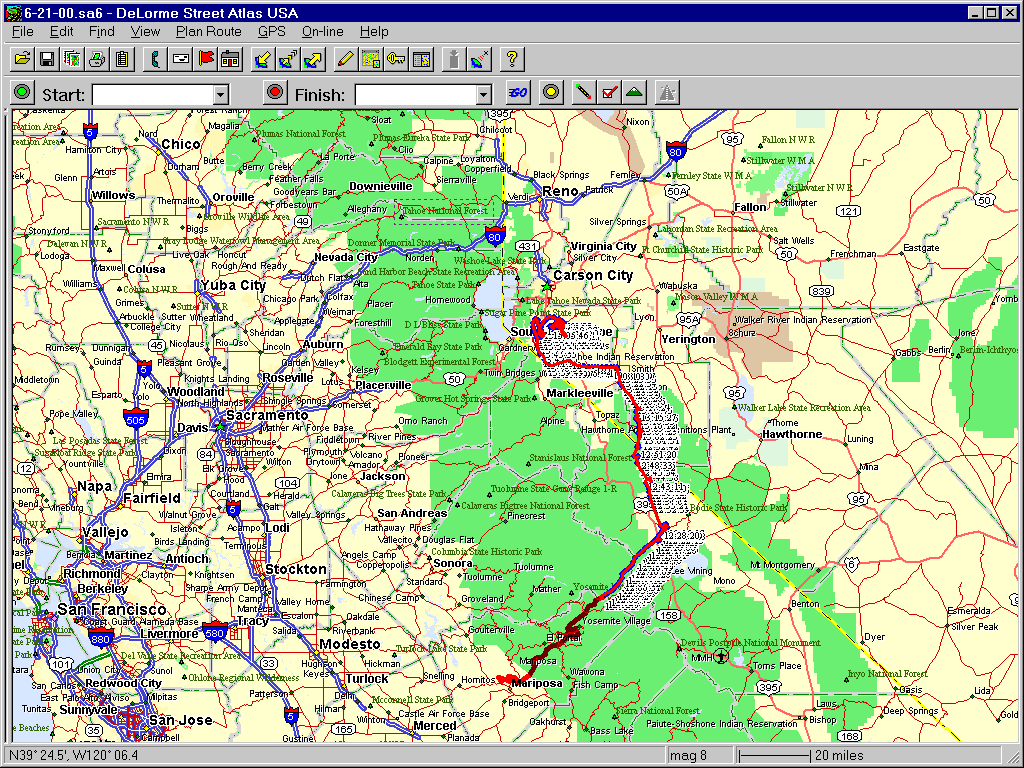Click the red checkmark route preferences icon
1024x768 pixels.
pyautogui.click(x=608, y=93)
